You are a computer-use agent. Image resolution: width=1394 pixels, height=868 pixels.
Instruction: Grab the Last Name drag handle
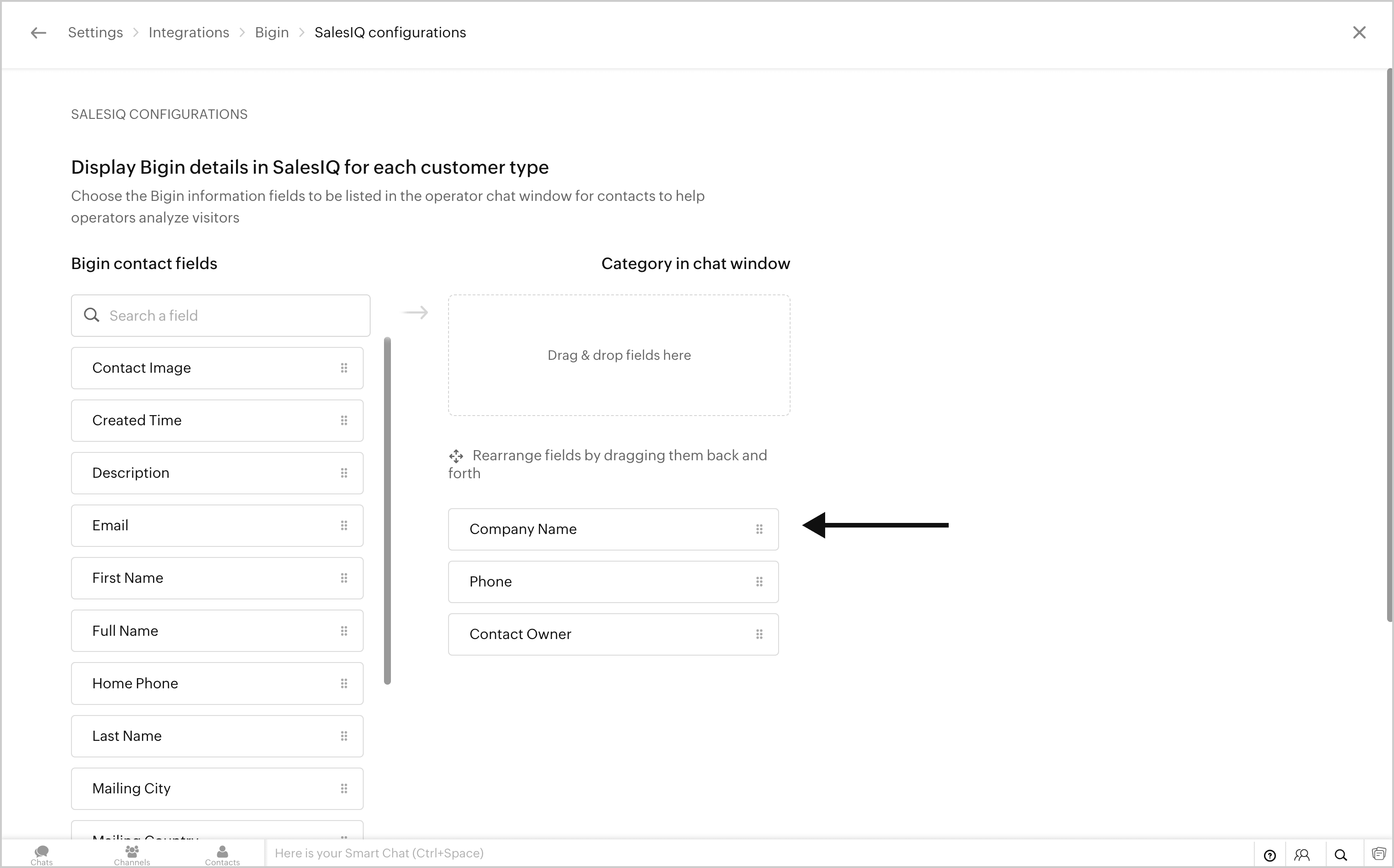coord(344,736)
